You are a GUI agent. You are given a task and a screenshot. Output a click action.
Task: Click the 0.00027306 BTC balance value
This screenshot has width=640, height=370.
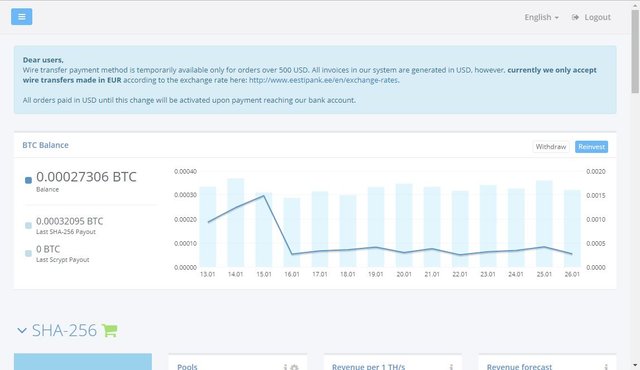coord(86,177)
